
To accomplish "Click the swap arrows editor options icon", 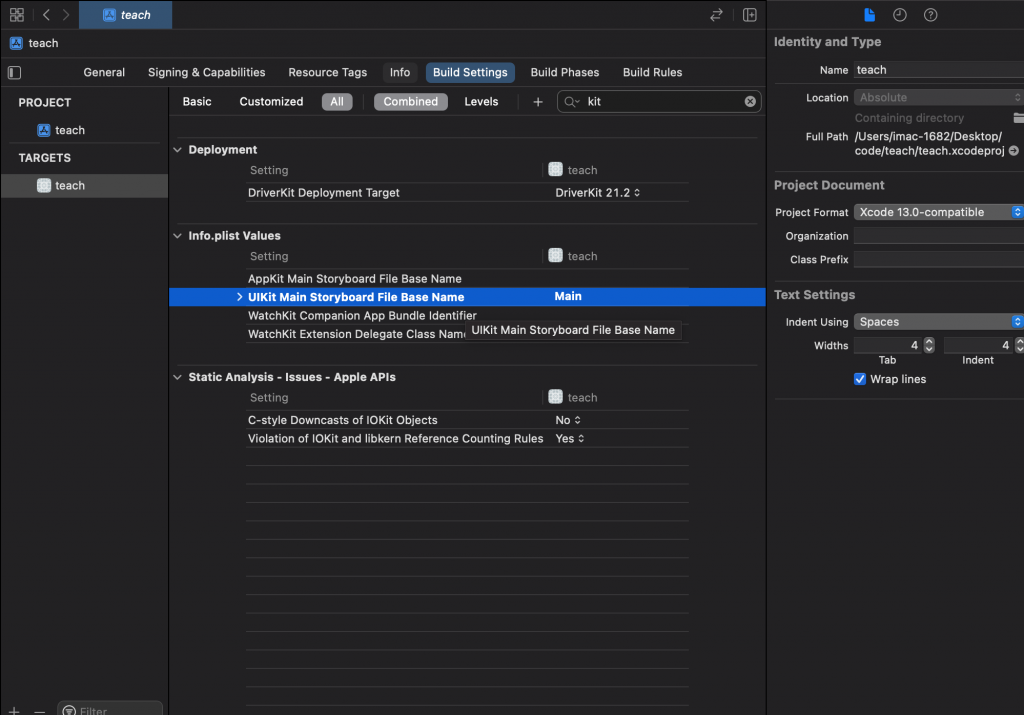I will (x=716, y=15).
